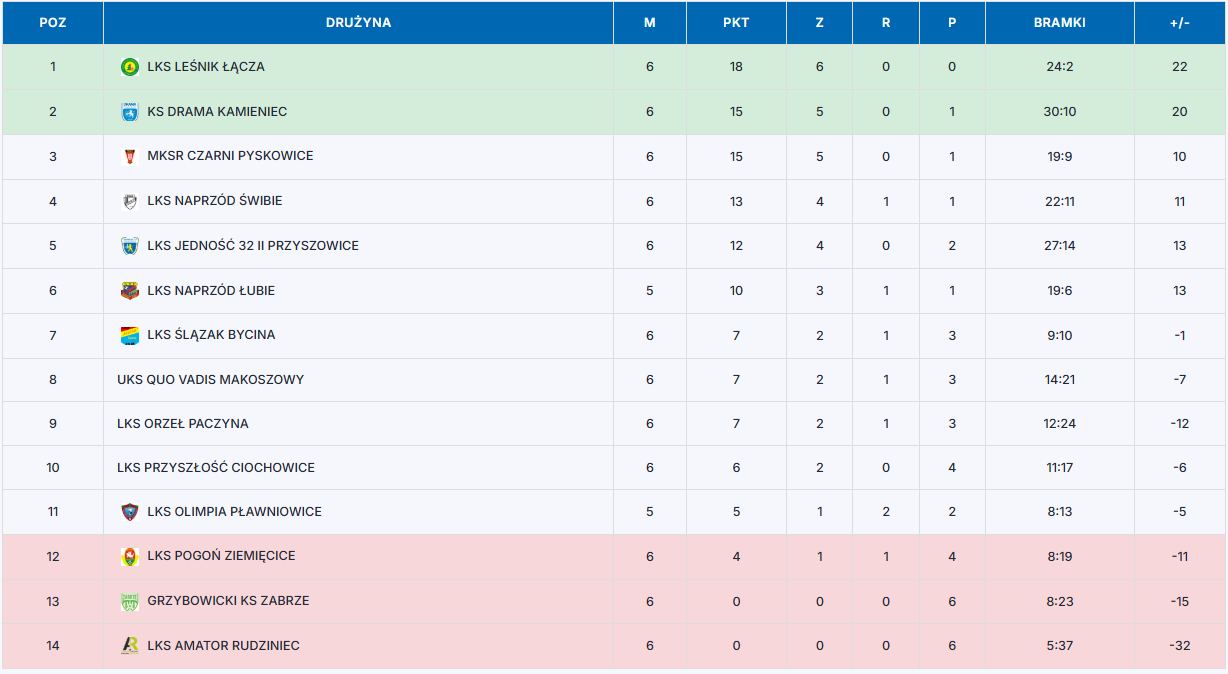Screen dimensions: 1228x674
Task: Click the LKS Naprzód Świbie club logo
Action: (129, 201)
